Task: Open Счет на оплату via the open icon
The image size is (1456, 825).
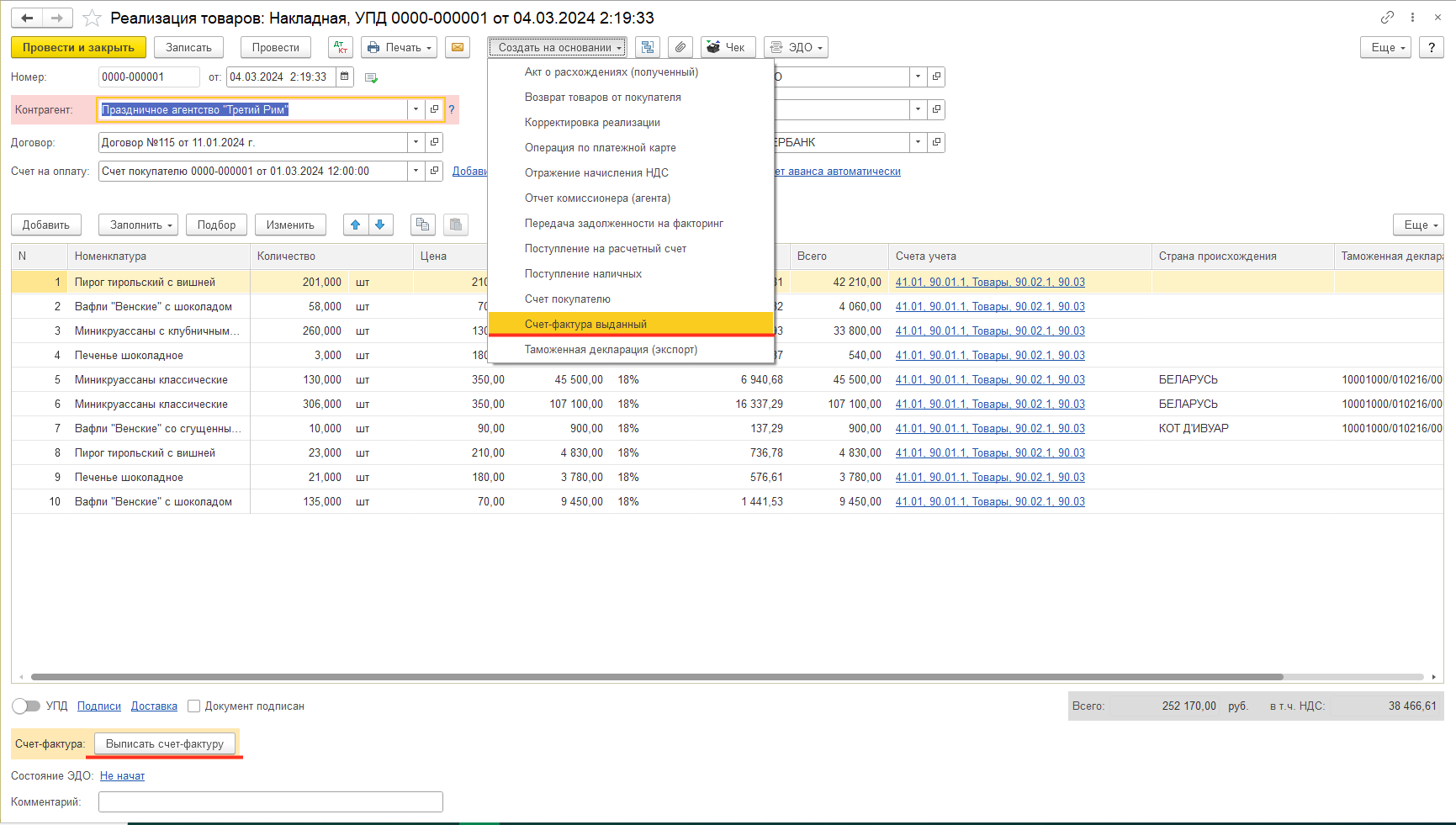Action: 435,171
